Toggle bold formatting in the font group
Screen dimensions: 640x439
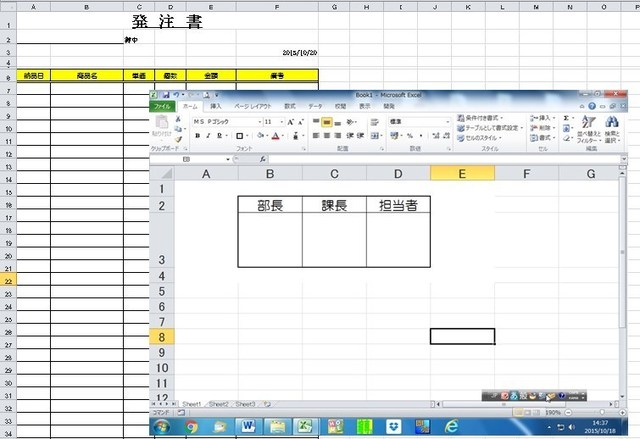pyautogui.click(x=197, y=136)
